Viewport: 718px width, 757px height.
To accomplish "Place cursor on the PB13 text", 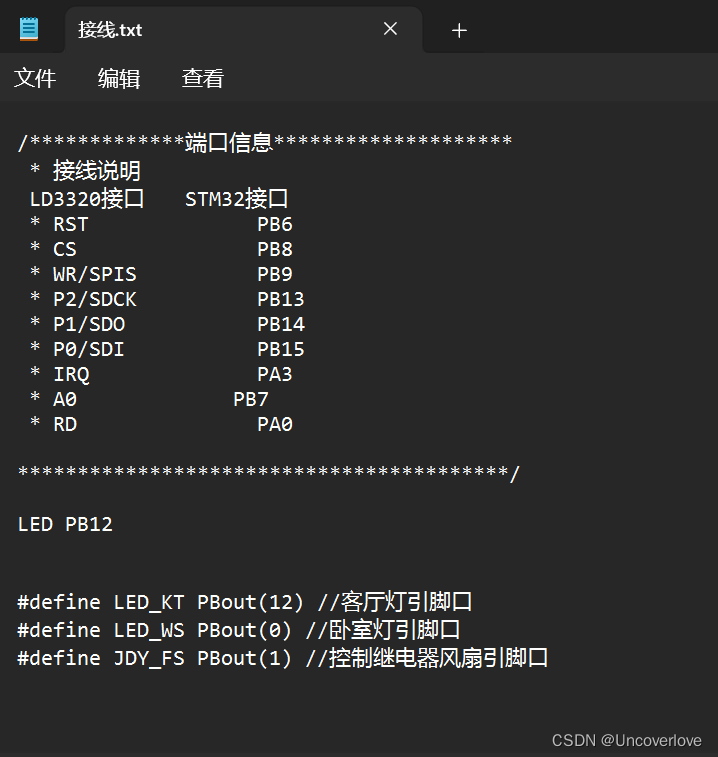I will pyautogui.click(x=281, y=299).
